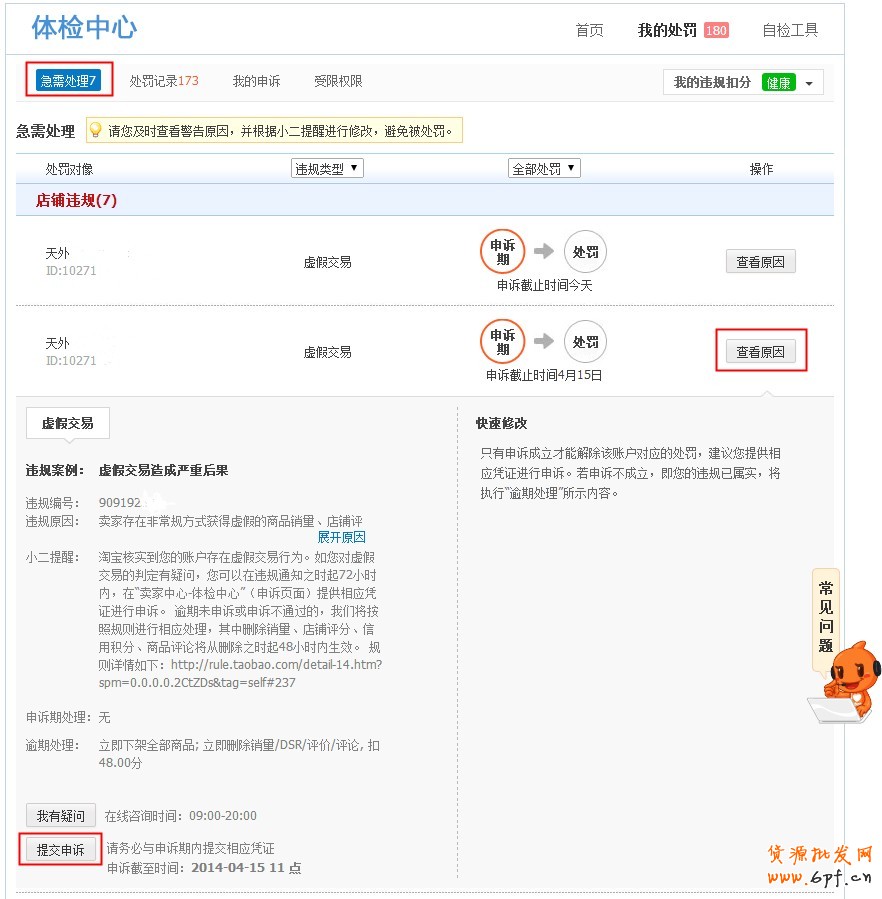This screenshot has width=882, height=899.
Task: Open the 全部处罚 dropdown filter
Action: pos(544,168)
